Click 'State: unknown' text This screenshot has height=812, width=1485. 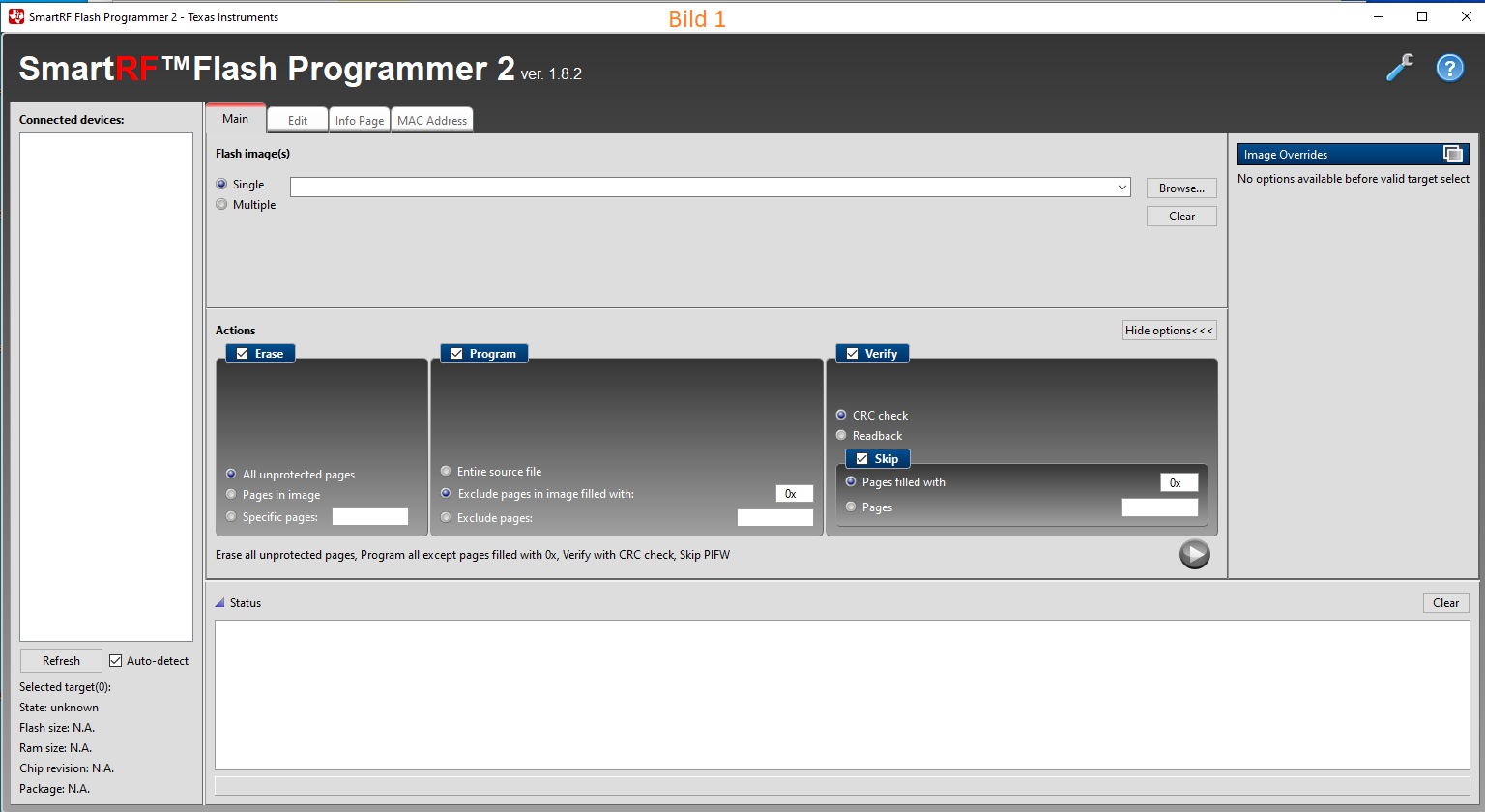pos(59,708)
